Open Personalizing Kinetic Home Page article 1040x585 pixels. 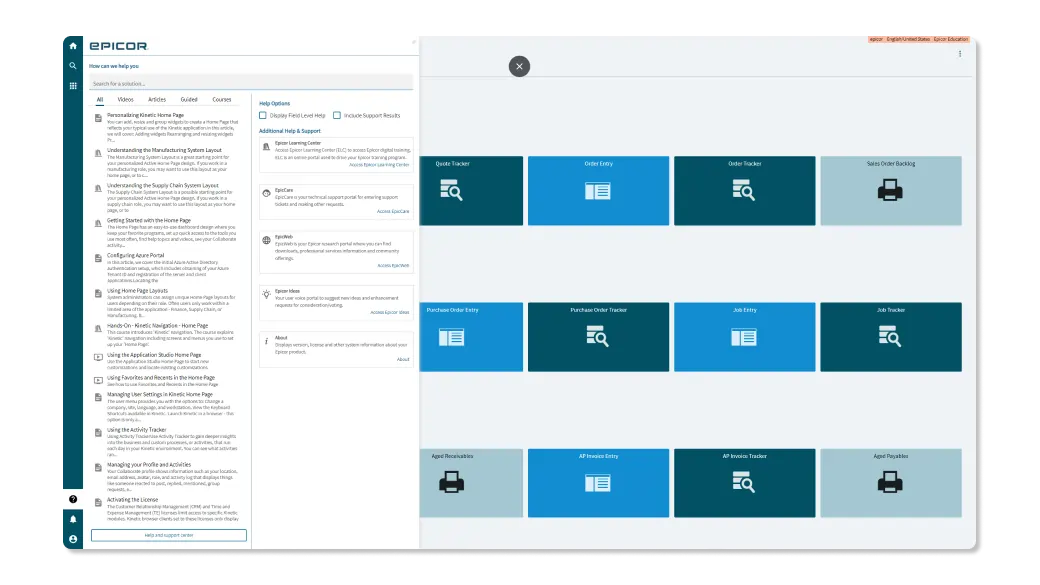tap(145, 115)
